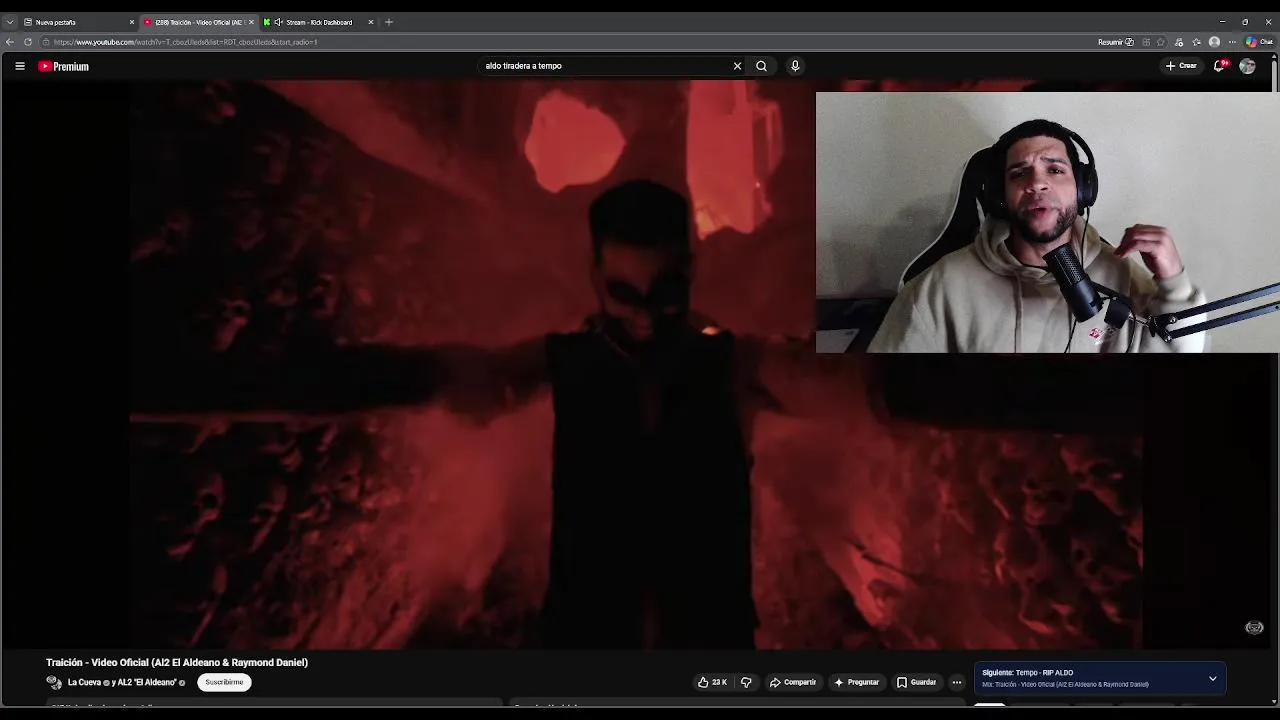Open browser profile icon
1280x720 pixels.
coord(1214,42)
